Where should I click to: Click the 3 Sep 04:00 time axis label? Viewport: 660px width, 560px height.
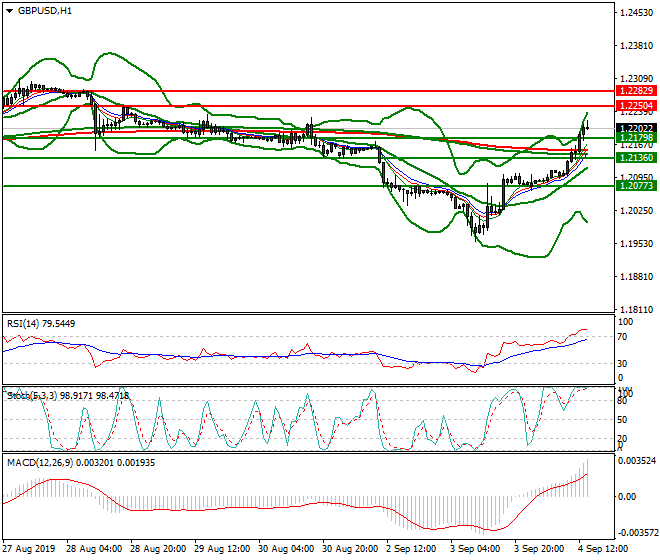coord(475,549)
